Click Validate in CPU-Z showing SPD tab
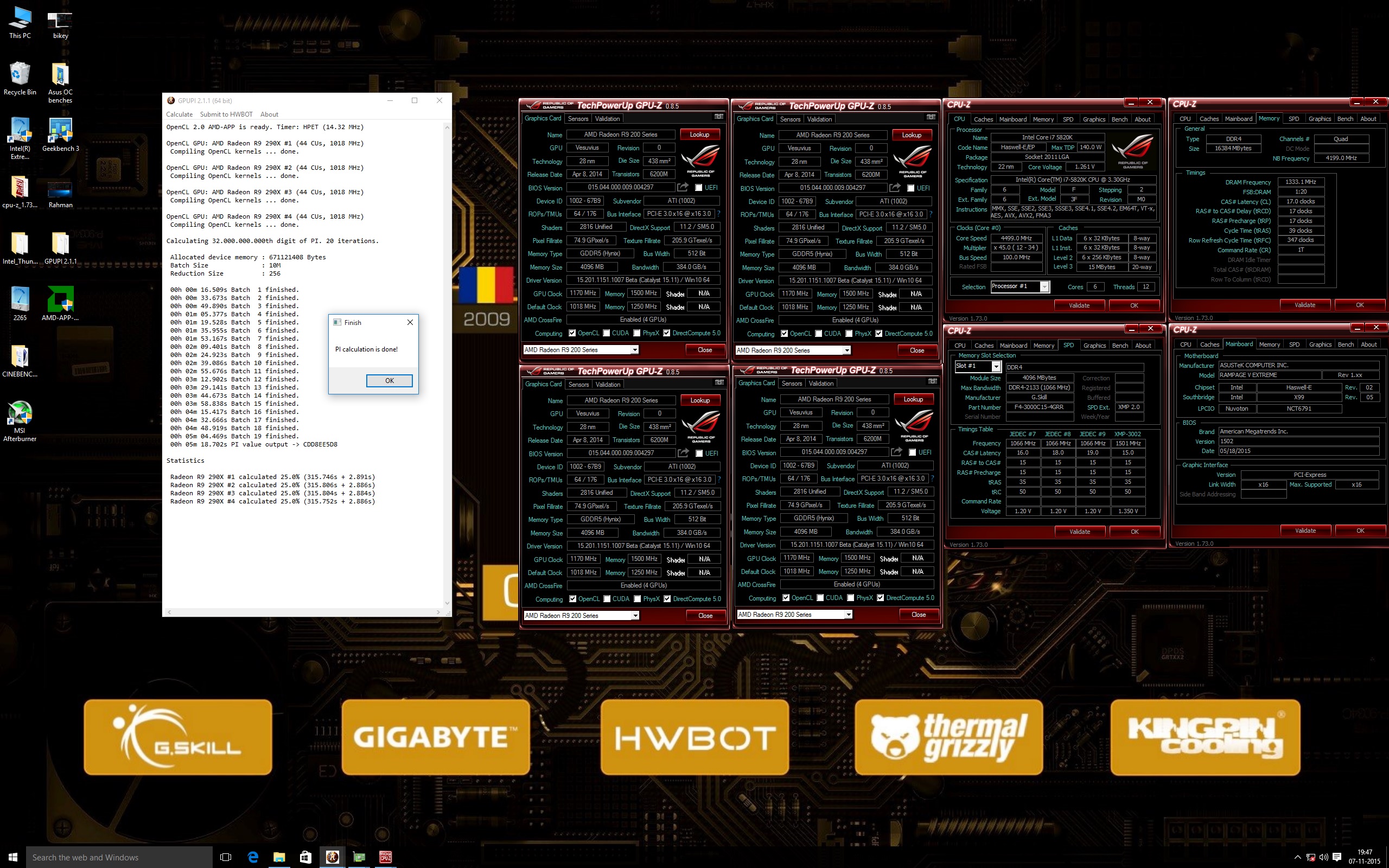 1079,532
